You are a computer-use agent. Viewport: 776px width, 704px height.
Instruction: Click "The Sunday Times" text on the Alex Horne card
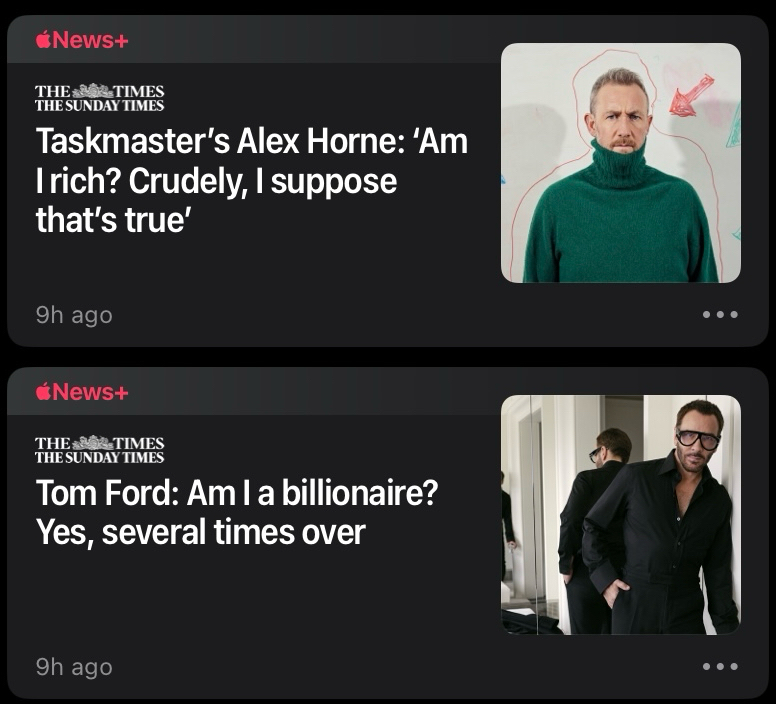tap(99, 105)
